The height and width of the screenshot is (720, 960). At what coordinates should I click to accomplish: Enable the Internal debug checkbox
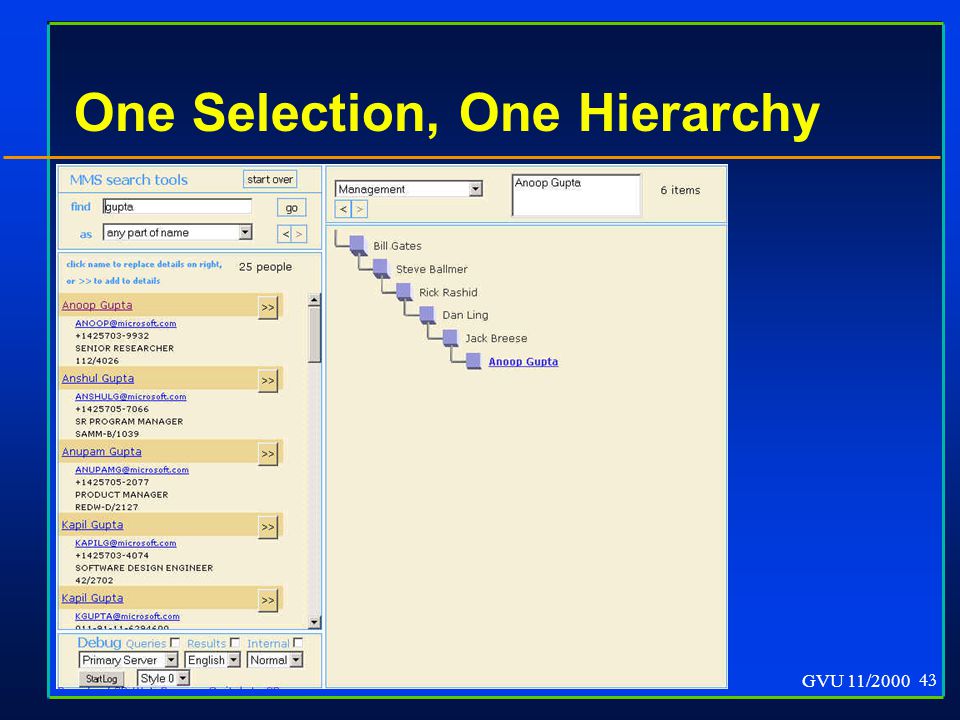pyautogui.click(x=298, y=643)
